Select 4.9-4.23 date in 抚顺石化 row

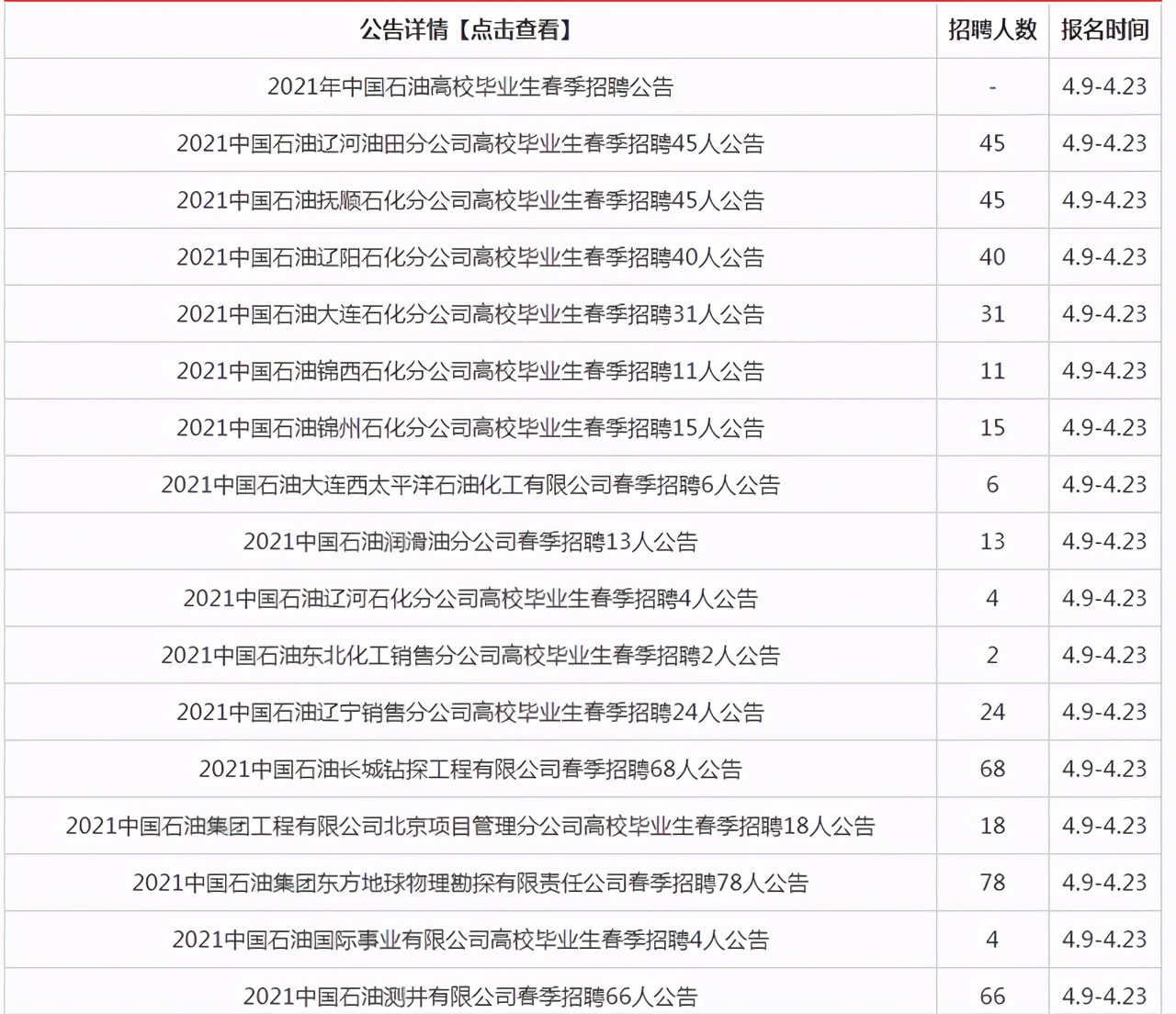tap(1105, 200)
